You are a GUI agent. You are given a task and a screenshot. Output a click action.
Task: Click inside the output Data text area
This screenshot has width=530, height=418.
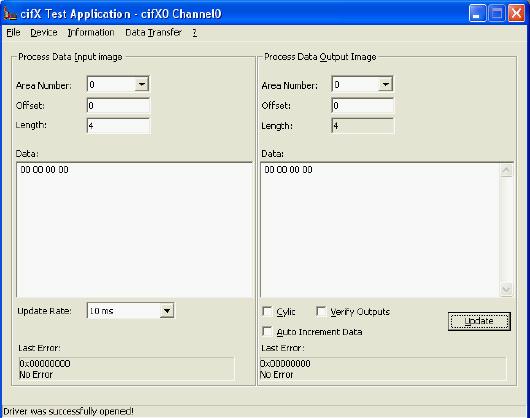380,230
